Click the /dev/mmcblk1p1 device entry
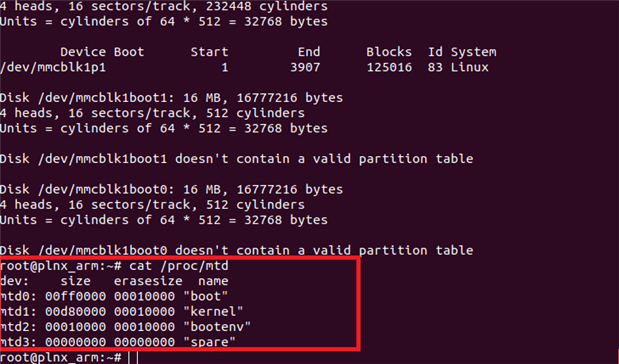Image resolution: width=619 pixels, height=364 pixels. pyautogui.click(x=53, y=67)
